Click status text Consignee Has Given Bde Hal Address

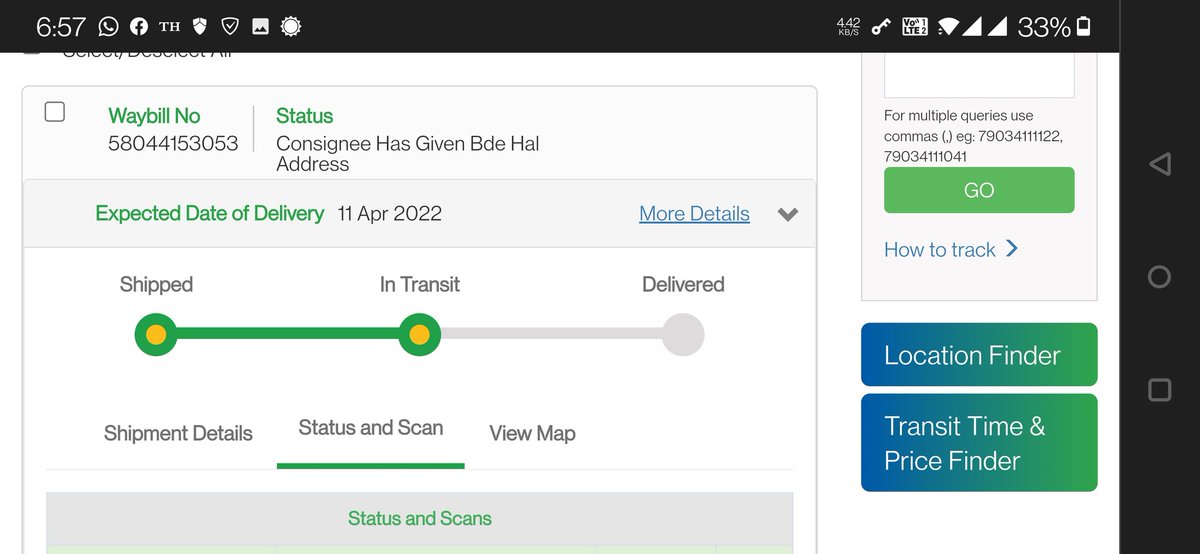407,154
